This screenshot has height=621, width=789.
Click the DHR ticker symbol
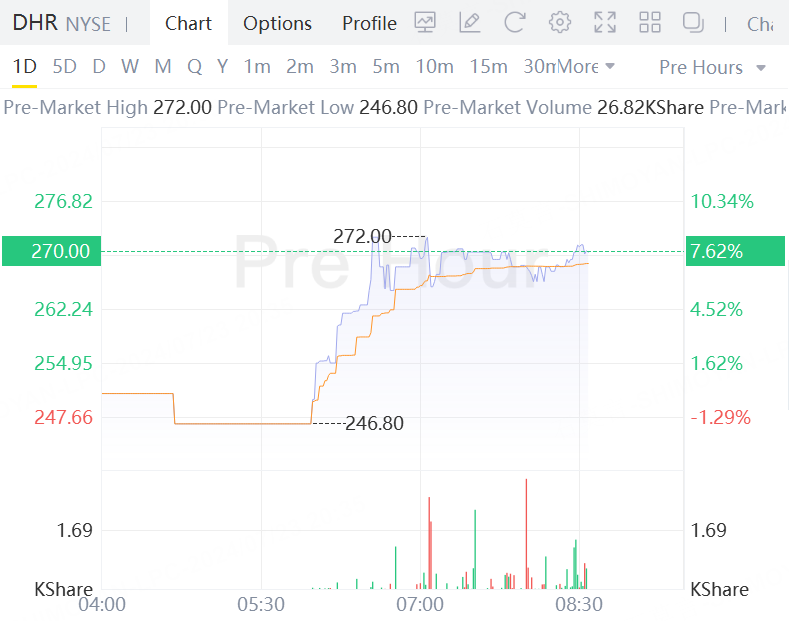[35, 23]
